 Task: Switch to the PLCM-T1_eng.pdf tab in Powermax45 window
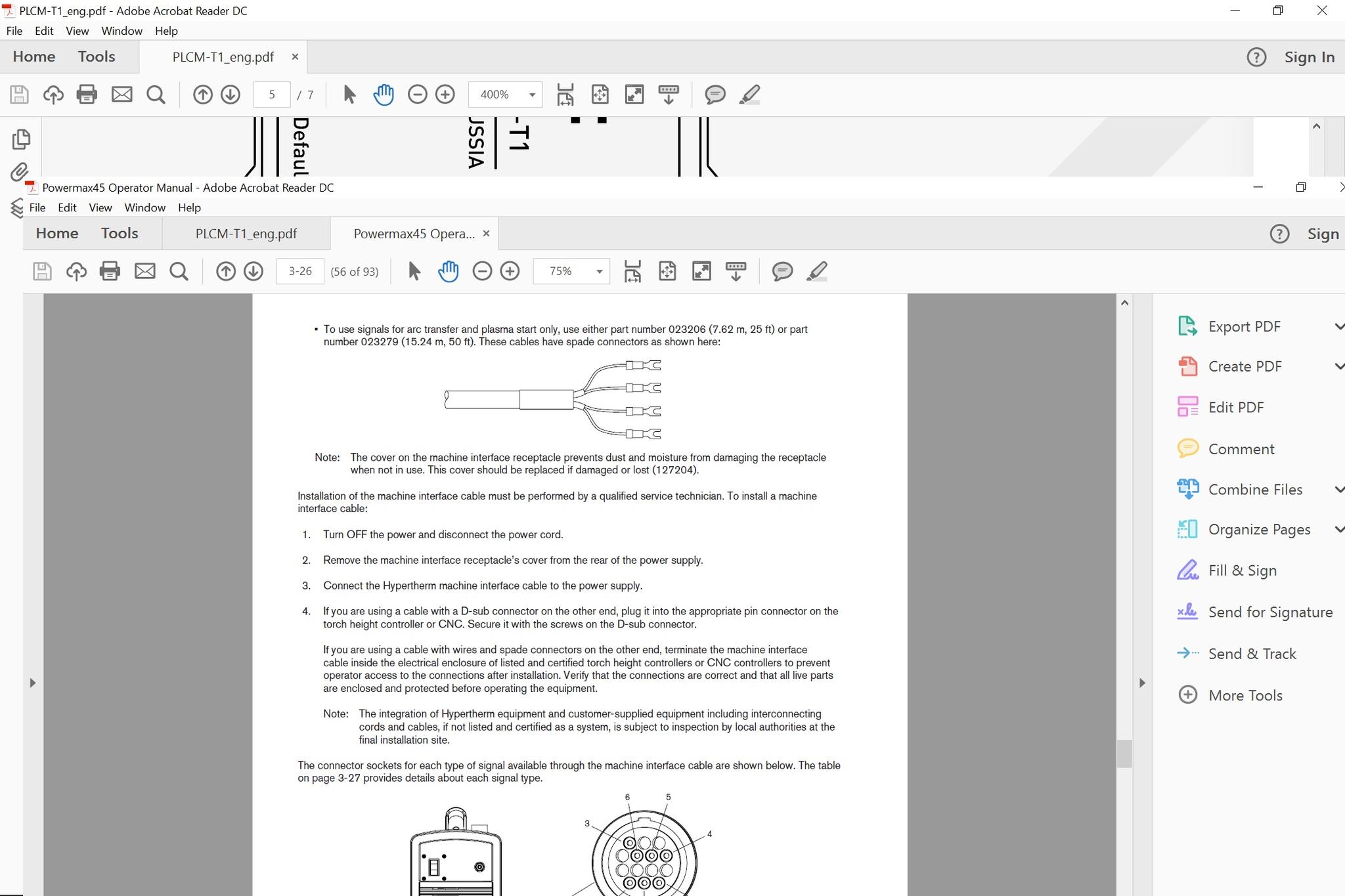coord(246,234)
